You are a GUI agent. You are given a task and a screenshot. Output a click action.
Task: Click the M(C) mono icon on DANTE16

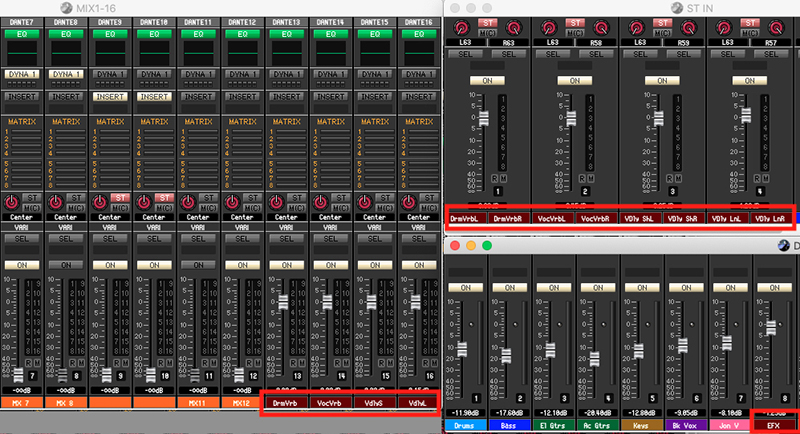point(427,206)
